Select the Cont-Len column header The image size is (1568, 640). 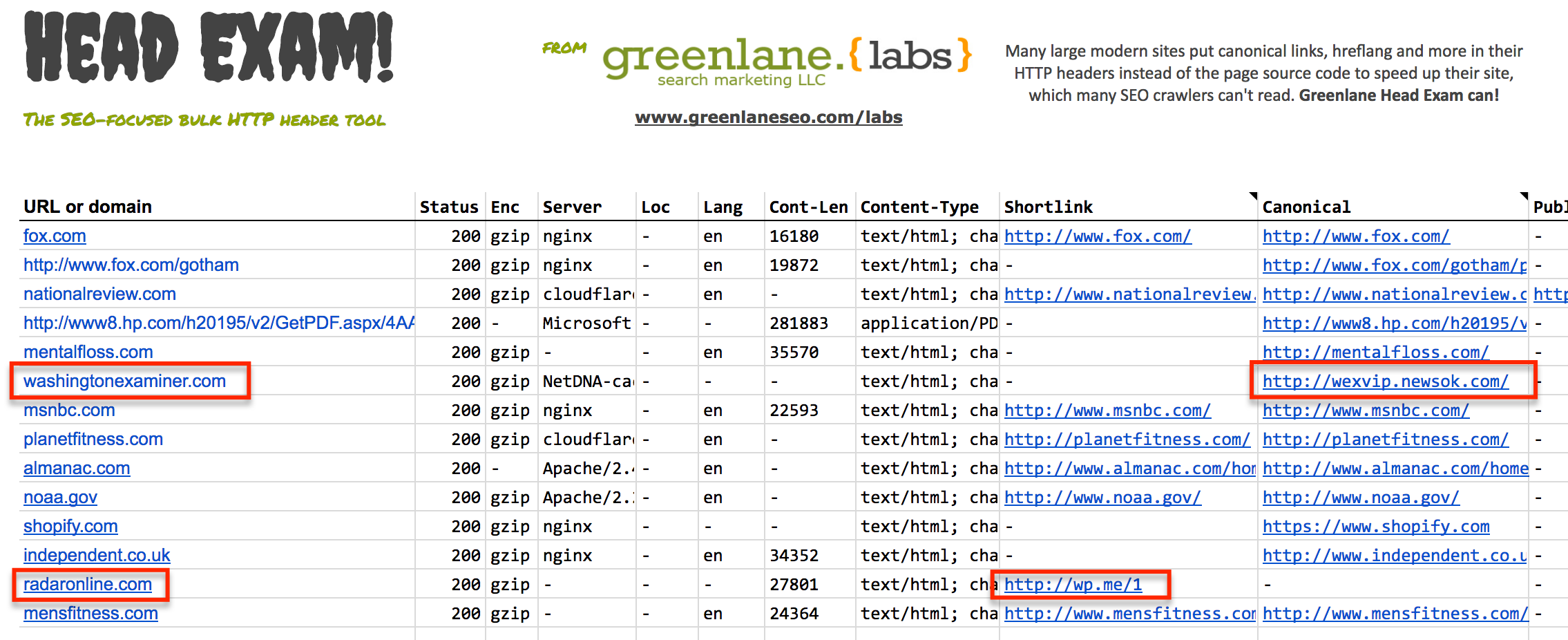click(808, 207)
